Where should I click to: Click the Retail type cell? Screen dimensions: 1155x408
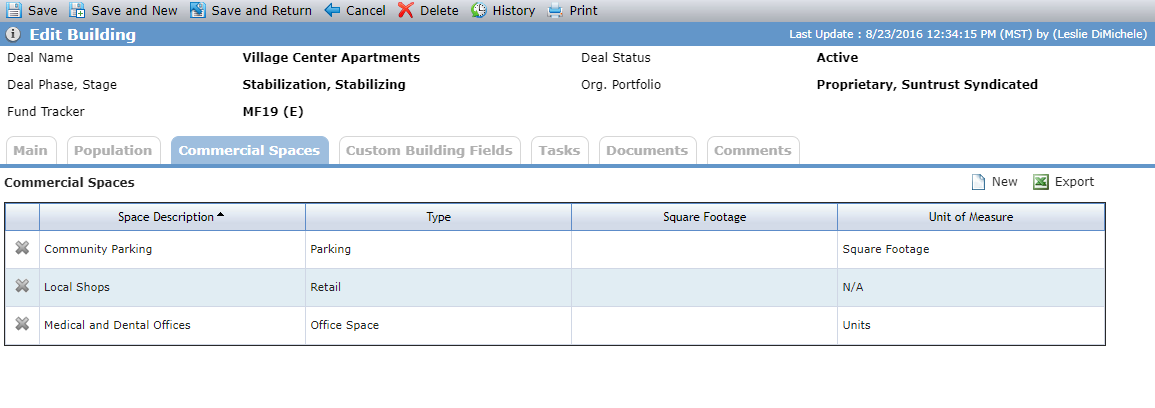tap(438, 287)
